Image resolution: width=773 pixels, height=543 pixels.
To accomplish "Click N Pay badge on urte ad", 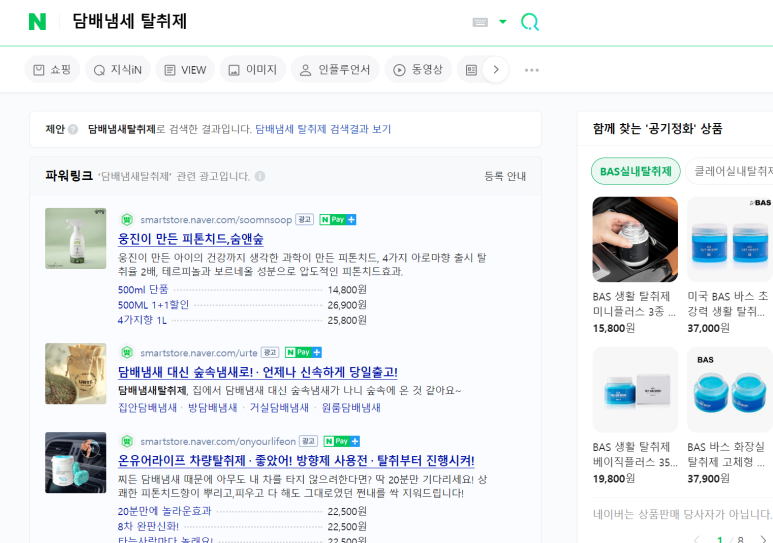I will [303, 352].
